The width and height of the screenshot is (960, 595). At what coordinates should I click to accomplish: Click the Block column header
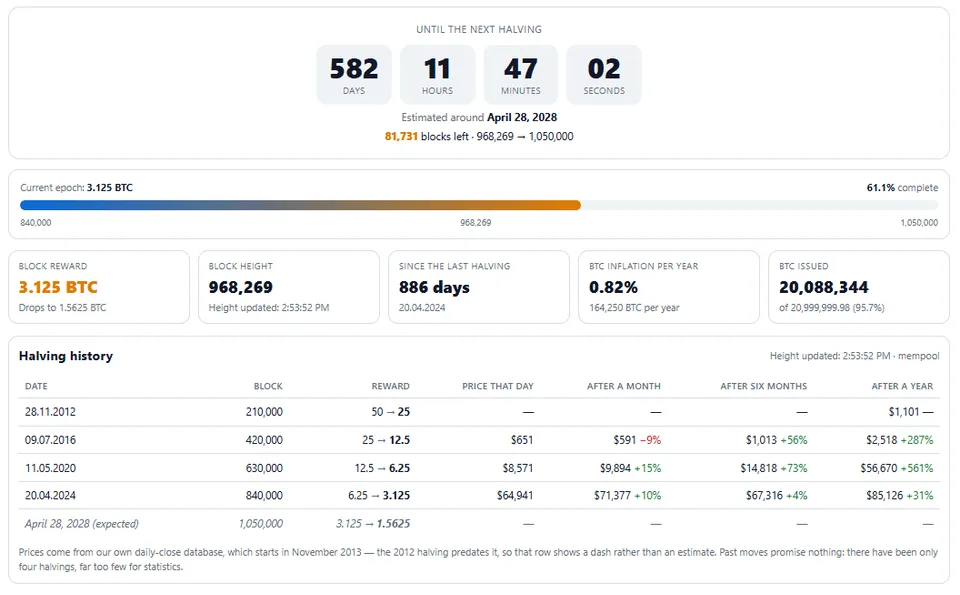click(268, 386)
